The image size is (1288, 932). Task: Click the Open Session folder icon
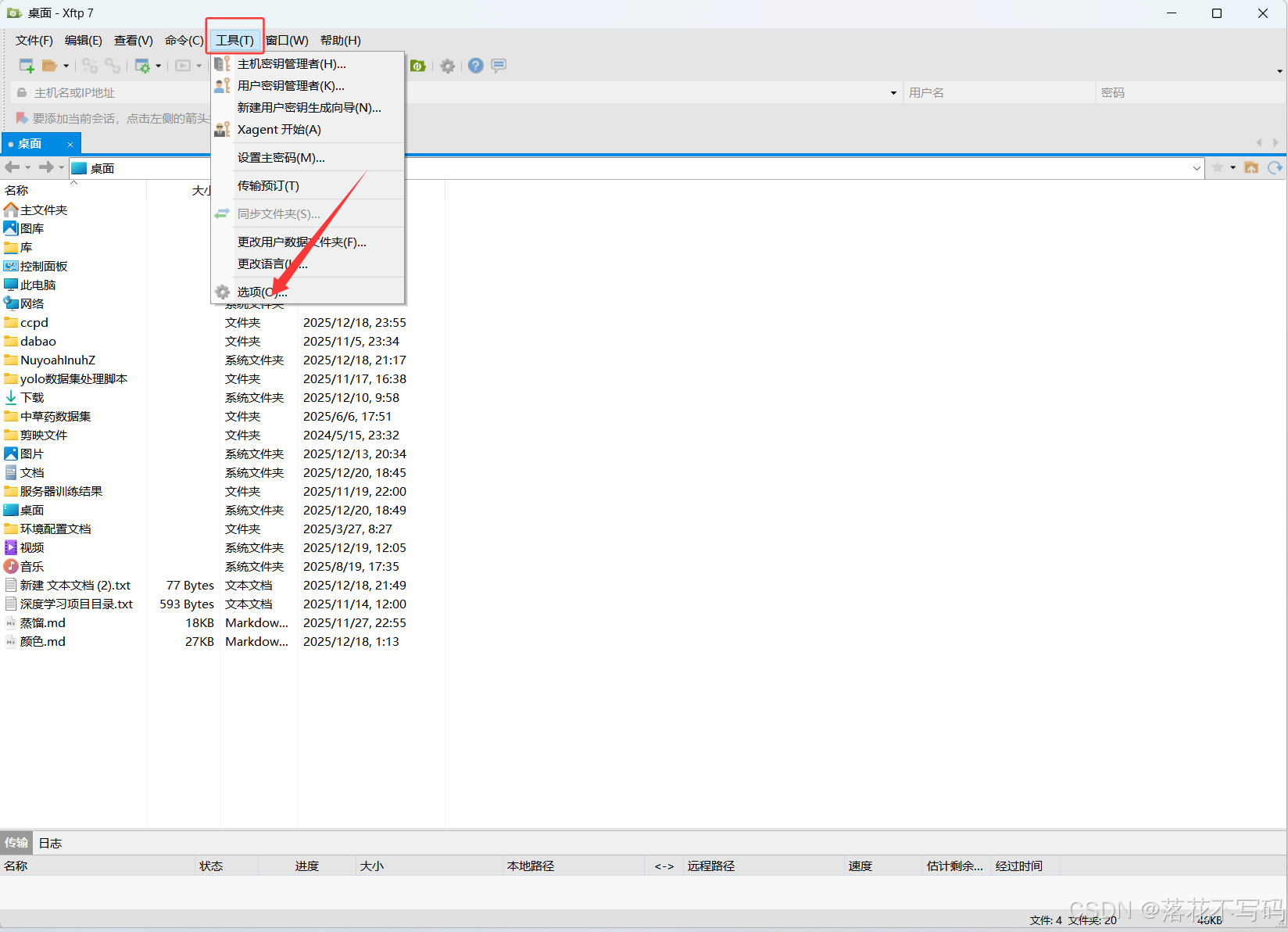click(50, 66)
